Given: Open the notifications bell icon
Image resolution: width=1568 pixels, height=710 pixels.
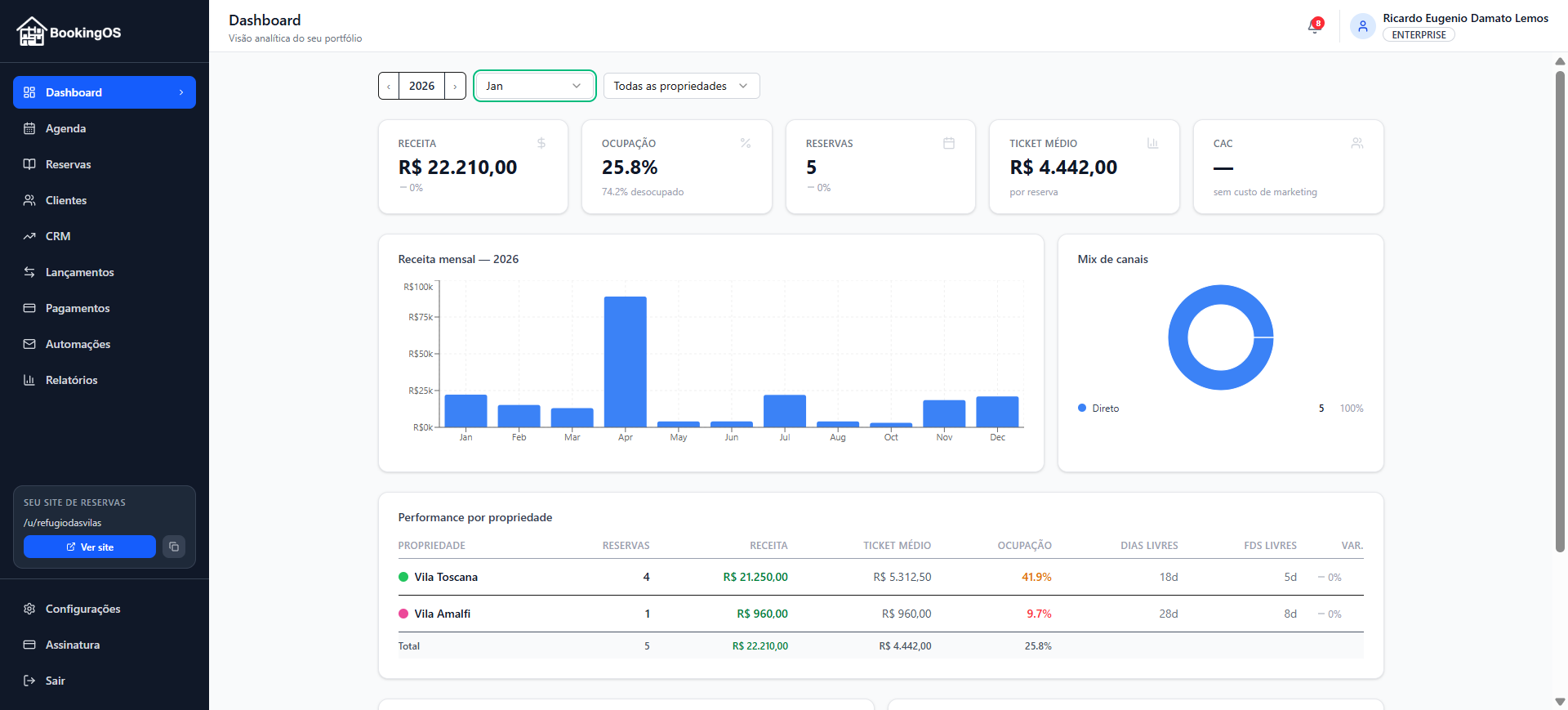Looking at the screenshot, I should (1314, 27).
